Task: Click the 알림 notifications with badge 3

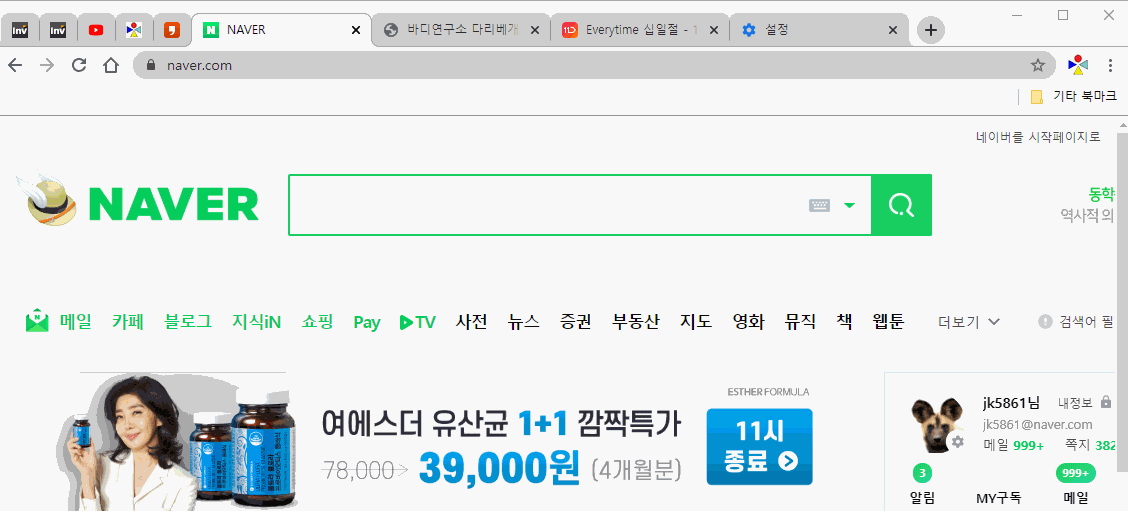Action: pyautogui.click(x=922, y=485)
